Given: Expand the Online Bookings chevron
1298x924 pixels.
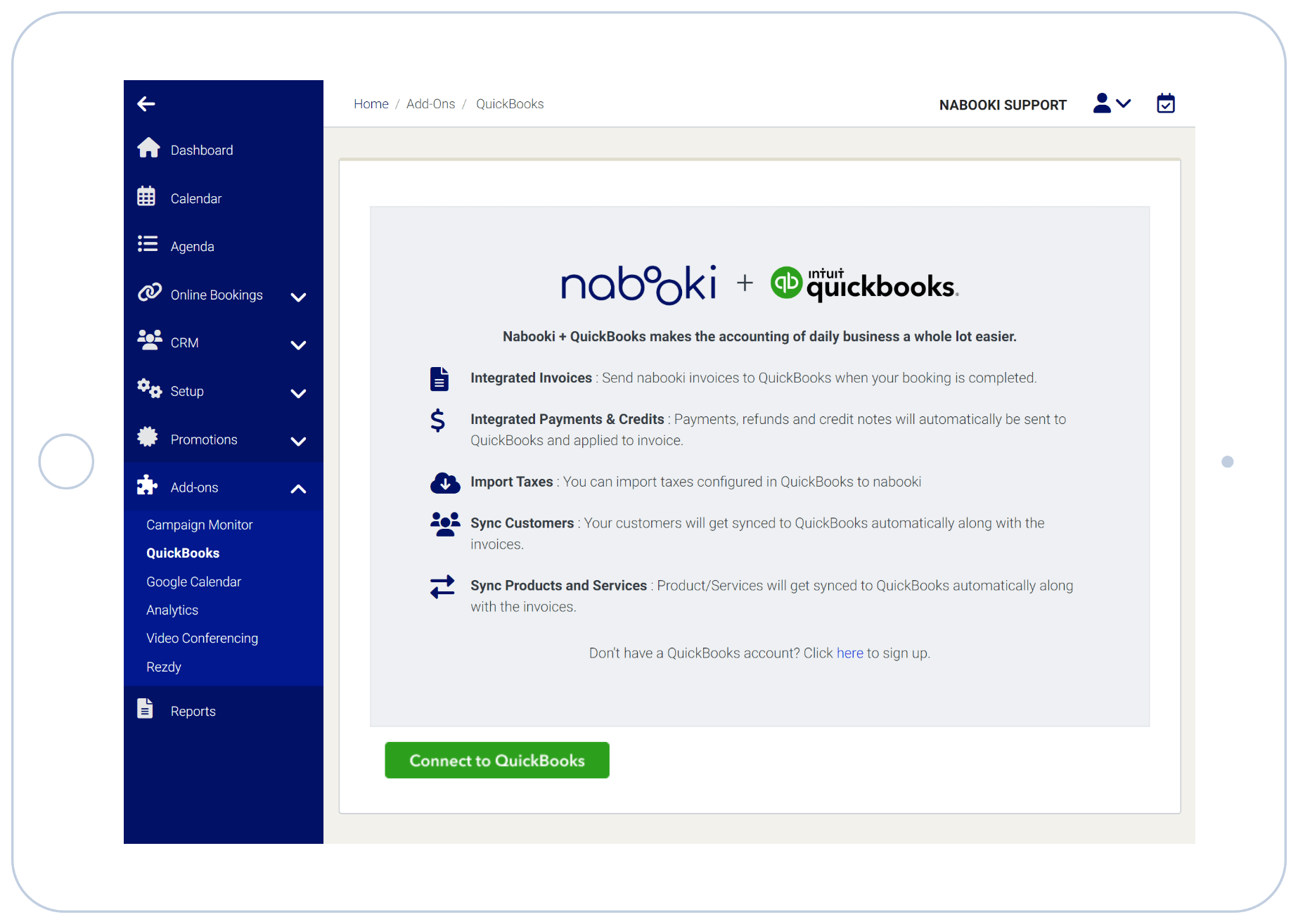Looking at the screenshot, I should [x=298, y=297].
